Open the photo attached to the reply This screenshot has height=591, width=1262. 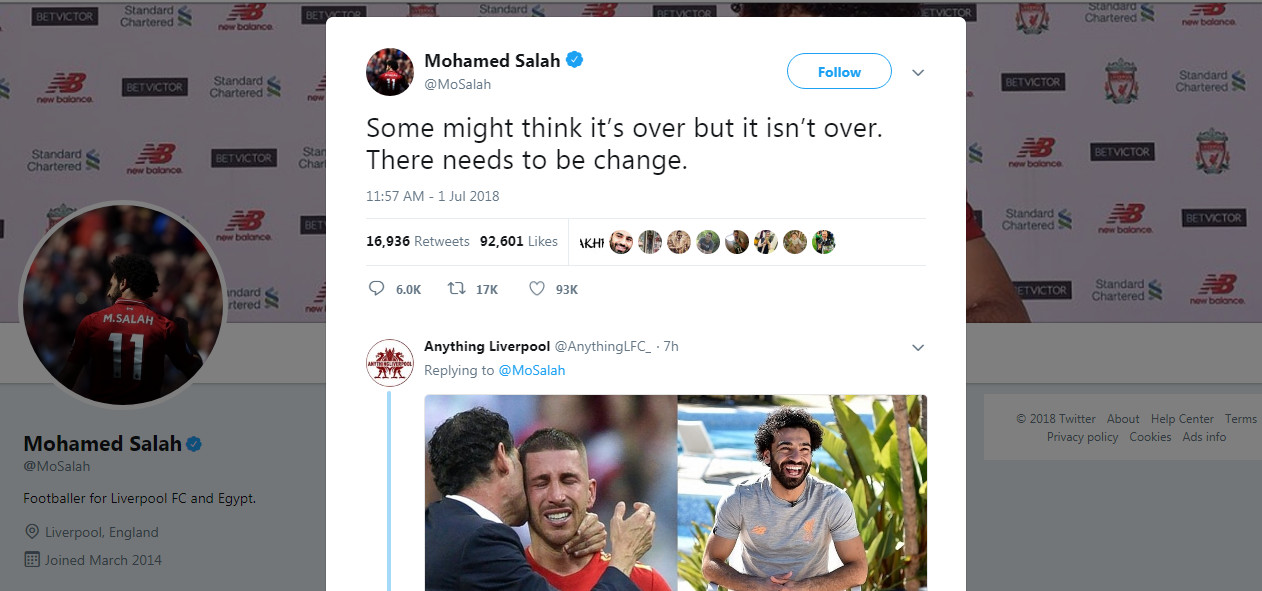click(676, 493)
